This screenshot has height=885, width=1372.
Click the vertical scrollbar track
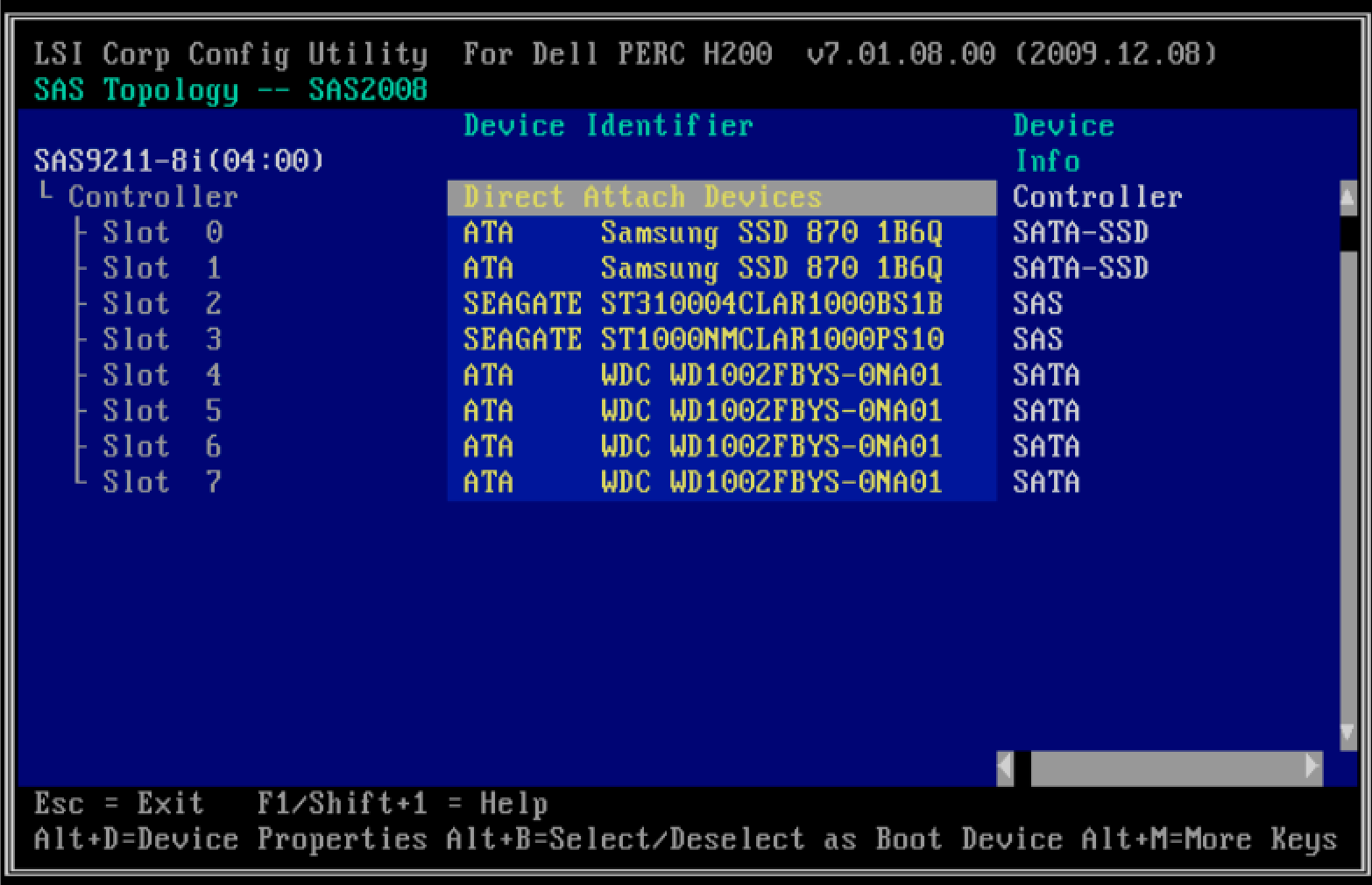tap(1348, 482)
